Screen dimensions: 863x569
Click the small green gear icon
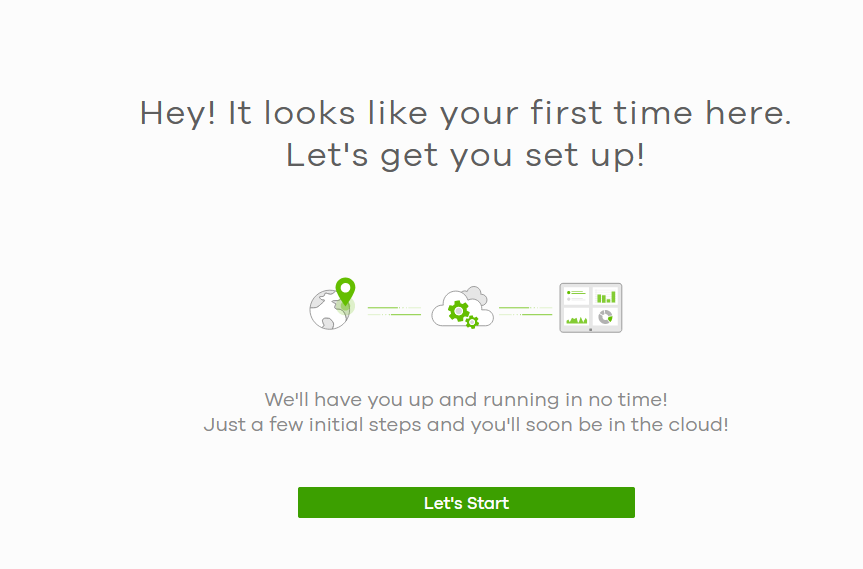click(472, 322)
